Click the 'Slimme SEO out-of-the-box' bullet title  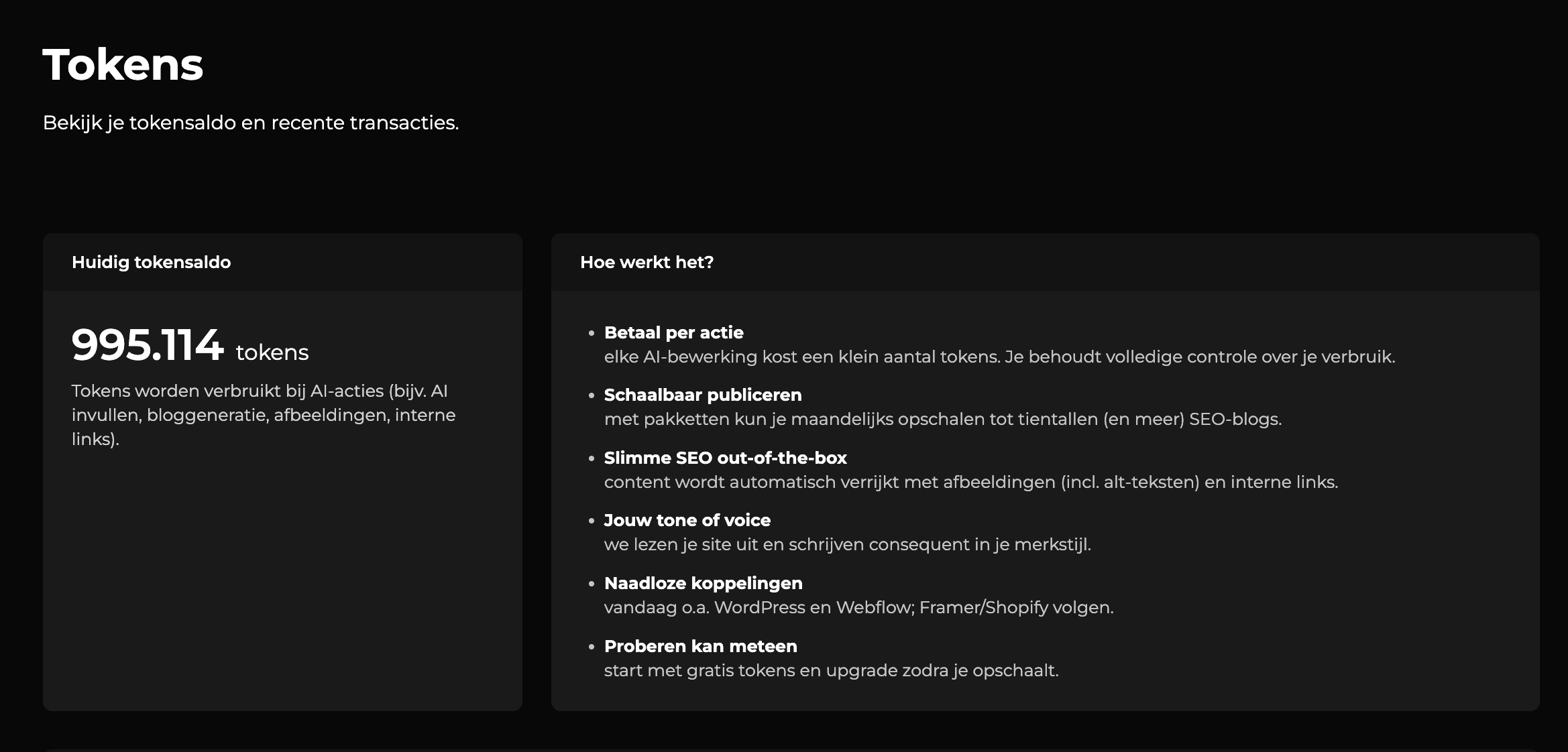click(x=725, y=458)
